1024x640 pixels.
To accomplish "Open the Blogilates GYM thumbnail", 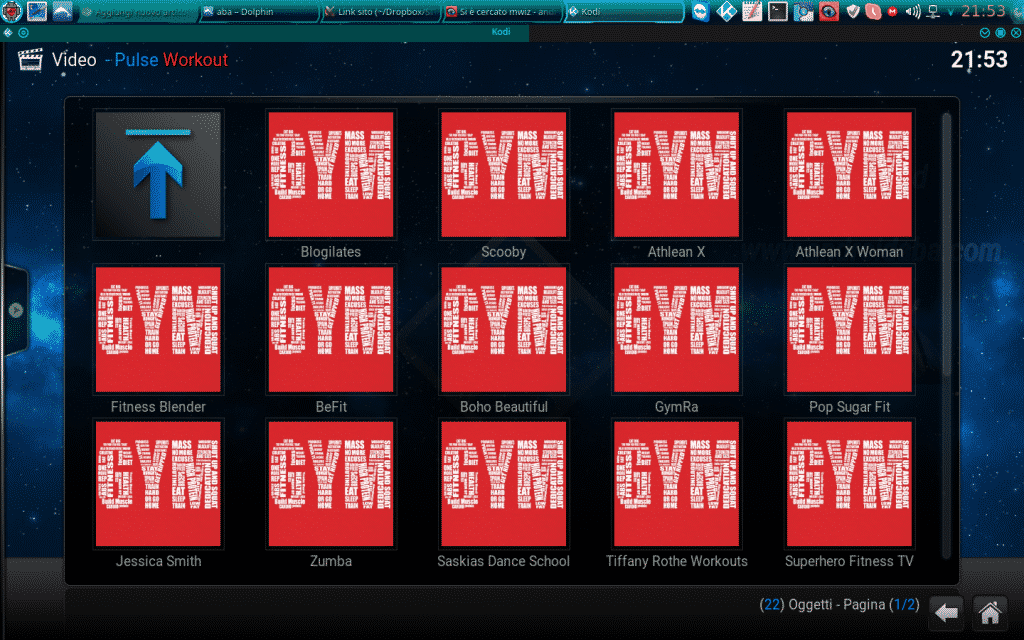I will tap(331, 174).
